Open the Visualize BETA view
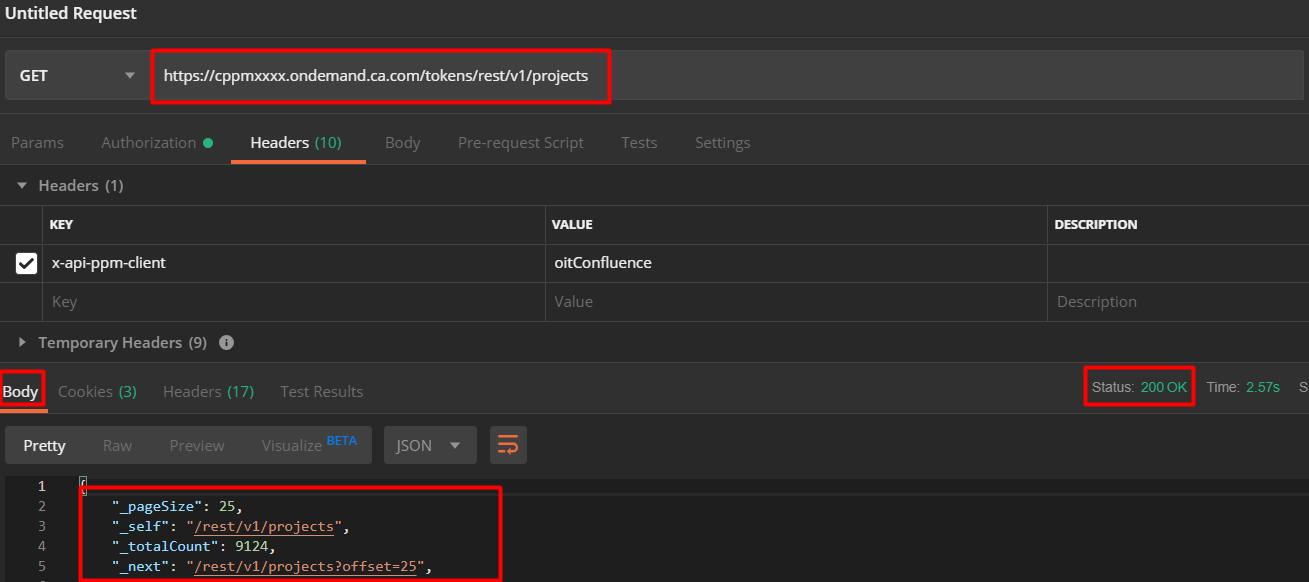The image size is (1309, 582). [309, 445]
